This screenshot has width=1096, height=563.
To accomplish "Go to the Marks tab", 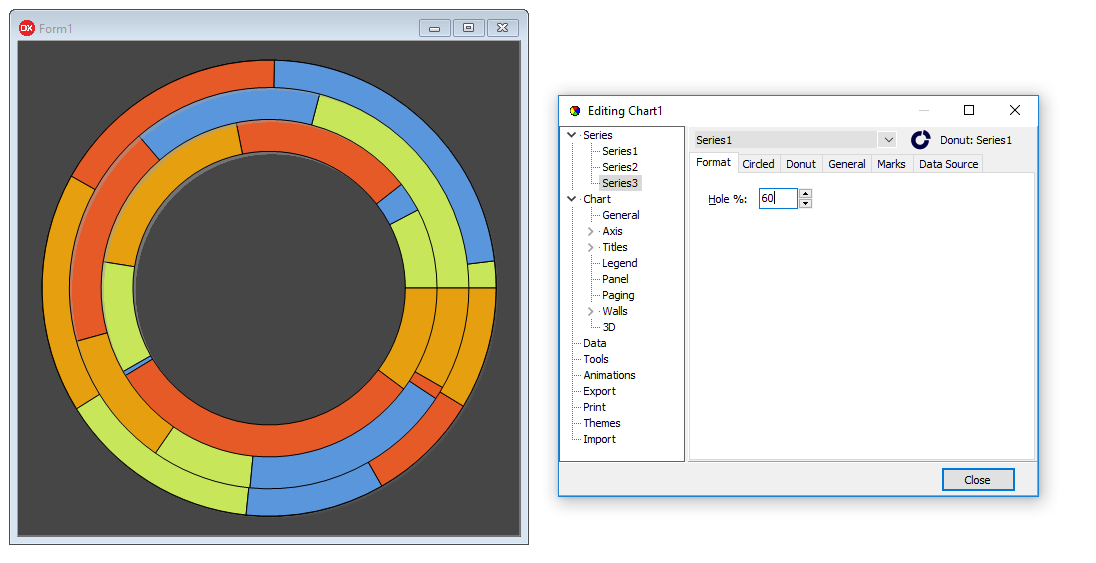I will click(x=891, y=164).
